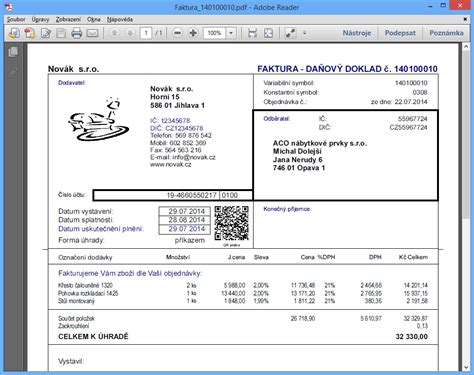Open the Okna menu

pyautogui.click(x=94, y=19)
